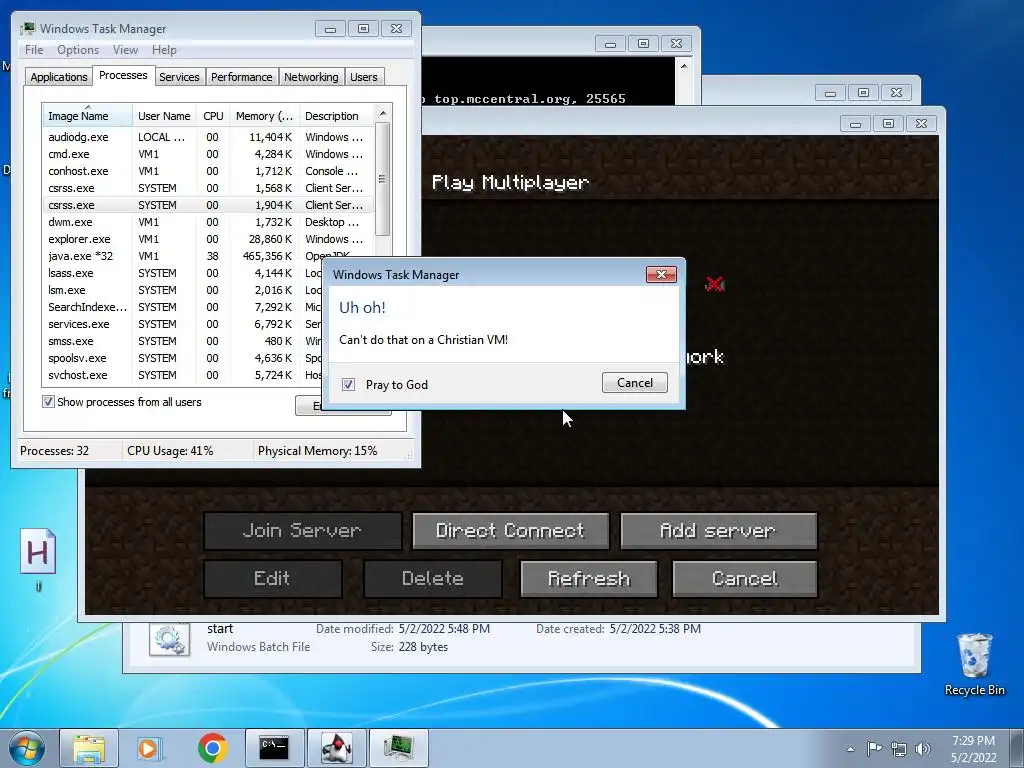Click the console window scroll up arrow

[x=684, y=66]
